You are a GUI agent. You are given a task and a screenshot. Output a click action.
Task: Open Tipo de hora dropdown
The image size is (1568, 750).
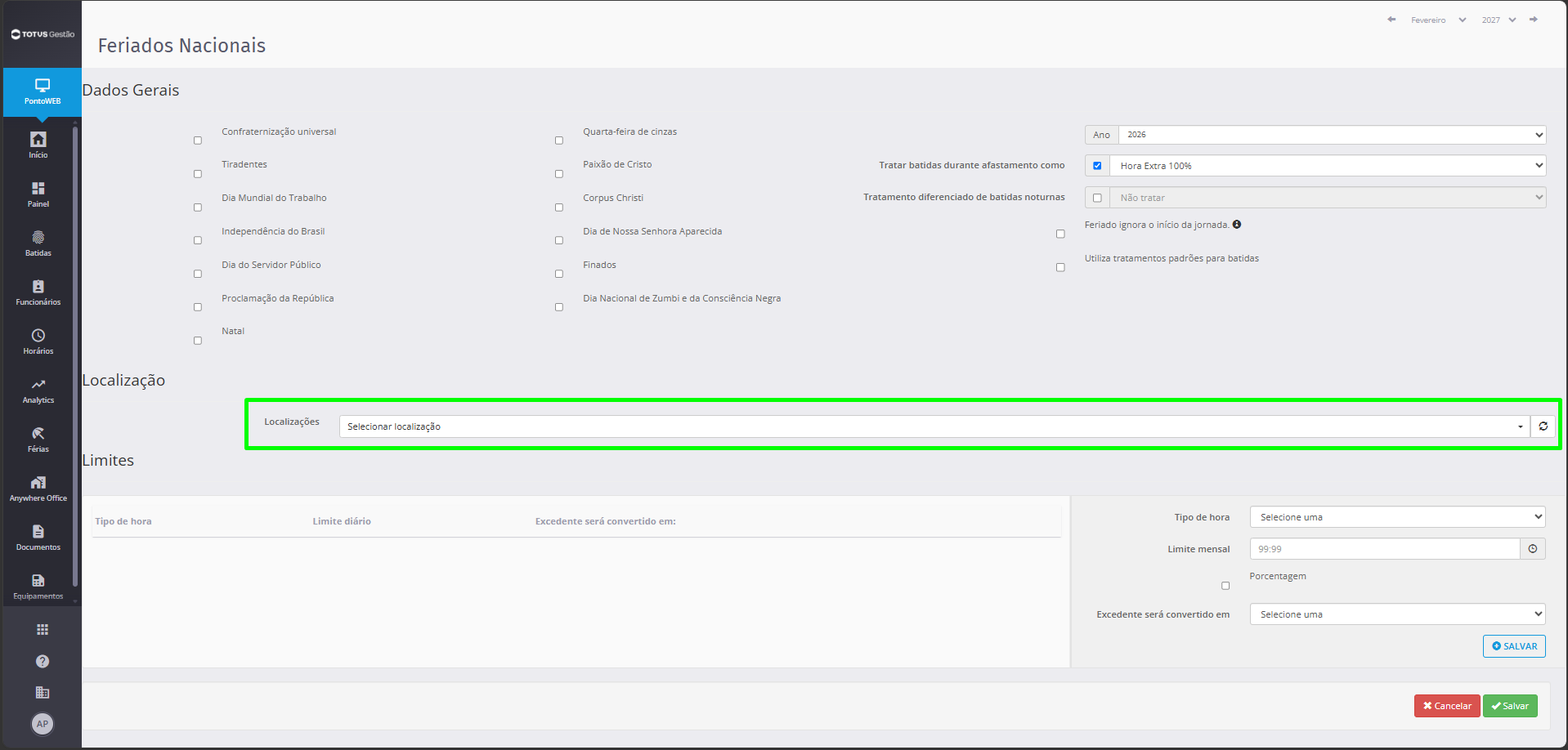pyautogui.click(x=1397, y=517)
